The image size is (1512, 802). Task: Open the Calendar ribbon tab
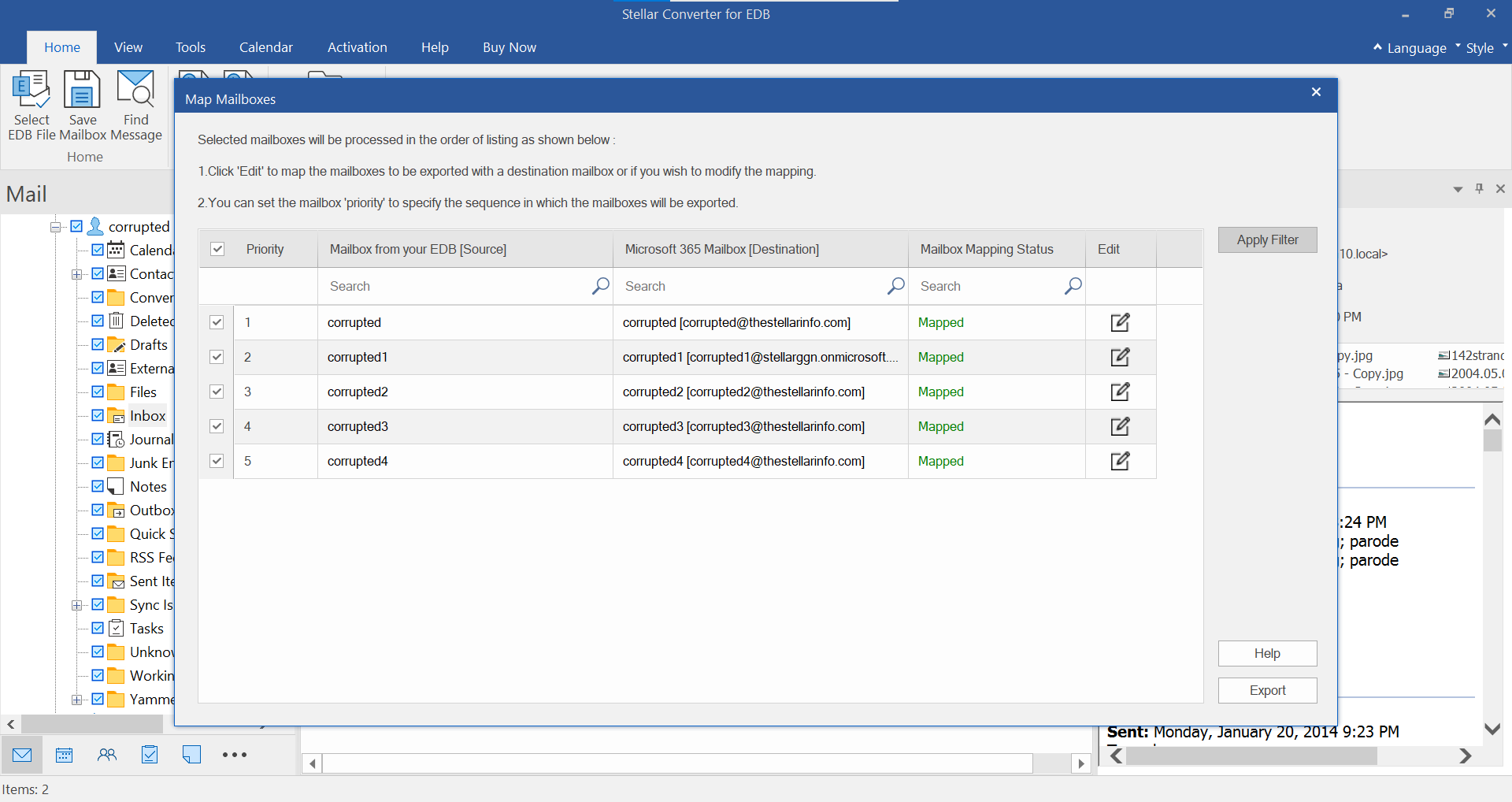266,47
